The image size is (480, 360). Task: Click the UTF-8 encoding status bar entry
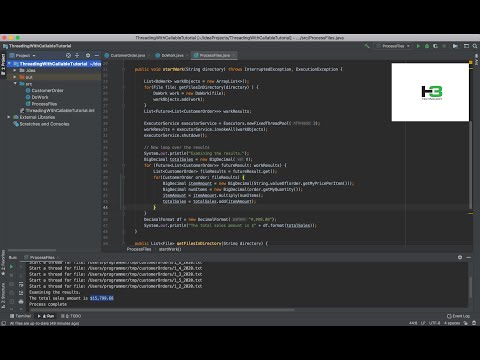pyautogui.click(x=435, y=323)
